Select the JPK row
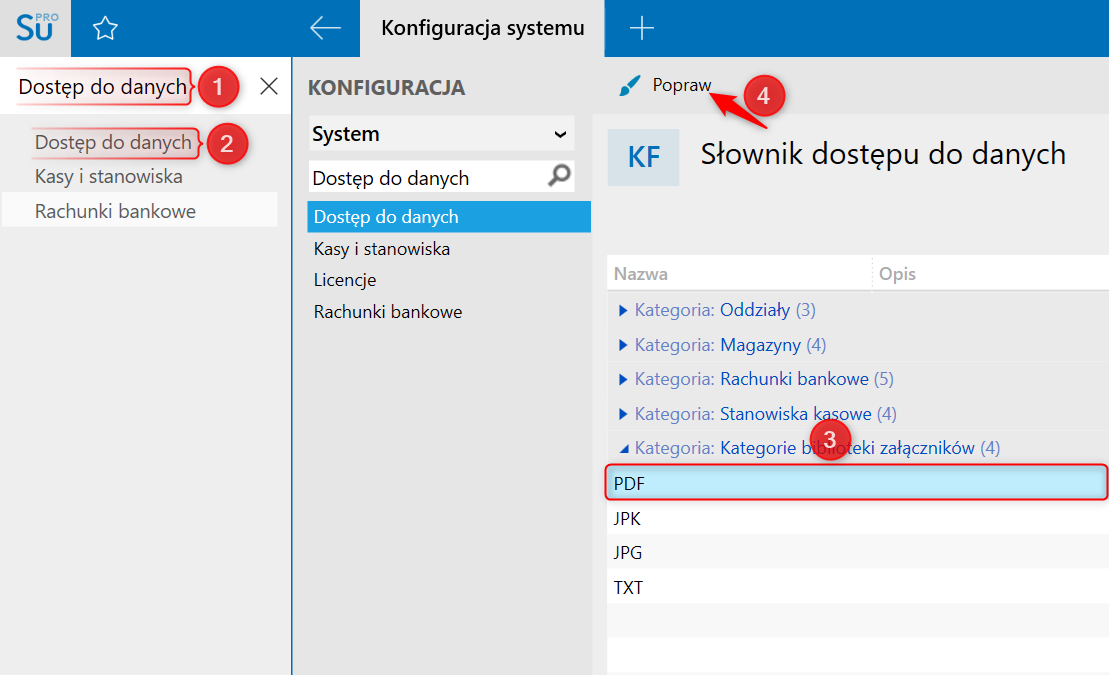Image resolution: width=1109 pixels, height=675 pixels. coord(858,518)
